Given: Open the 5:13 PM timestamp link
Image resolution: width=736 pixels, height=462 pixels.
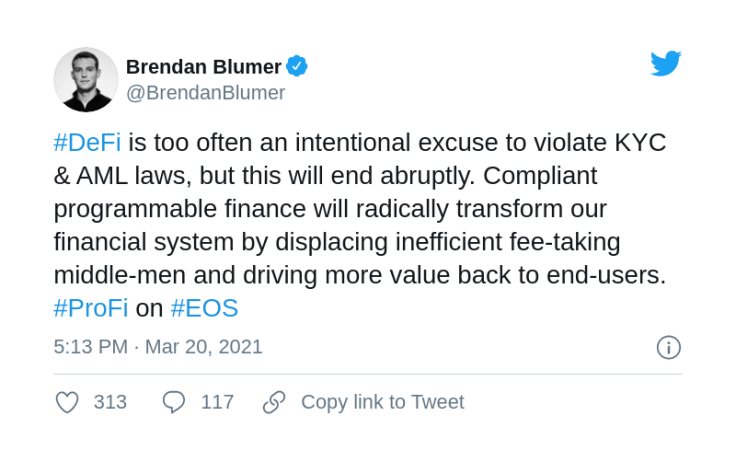Looking at the screenshot, I should [91, 347].
